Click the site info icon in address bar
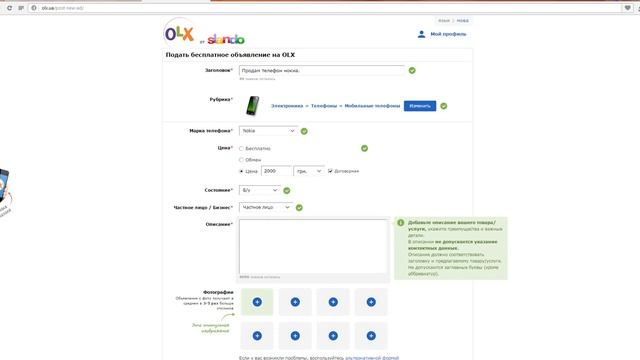 (x=34, y=8)
